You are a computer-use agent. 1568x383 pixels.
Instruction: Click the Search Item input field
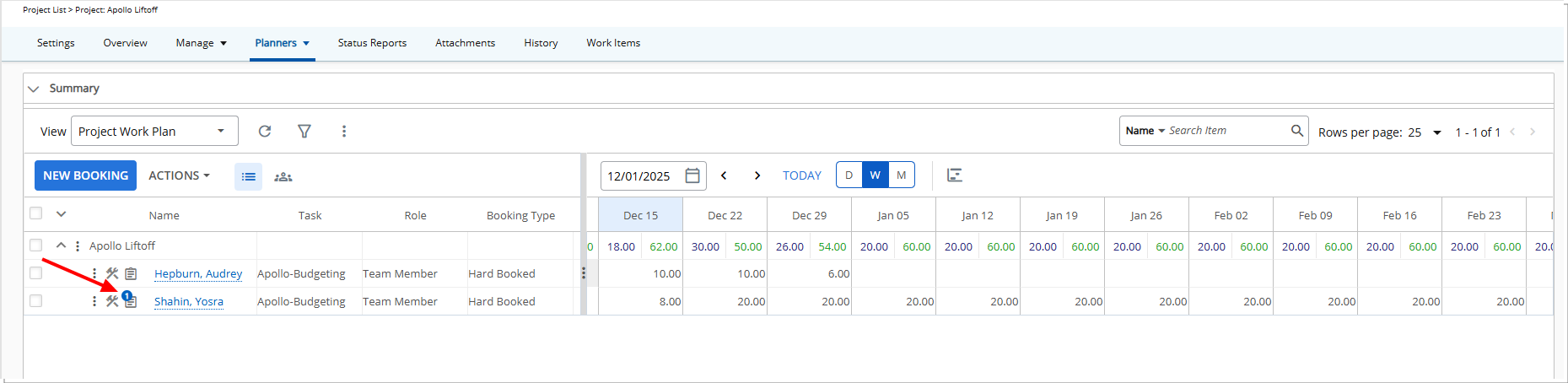click(x=1226, y=131)
